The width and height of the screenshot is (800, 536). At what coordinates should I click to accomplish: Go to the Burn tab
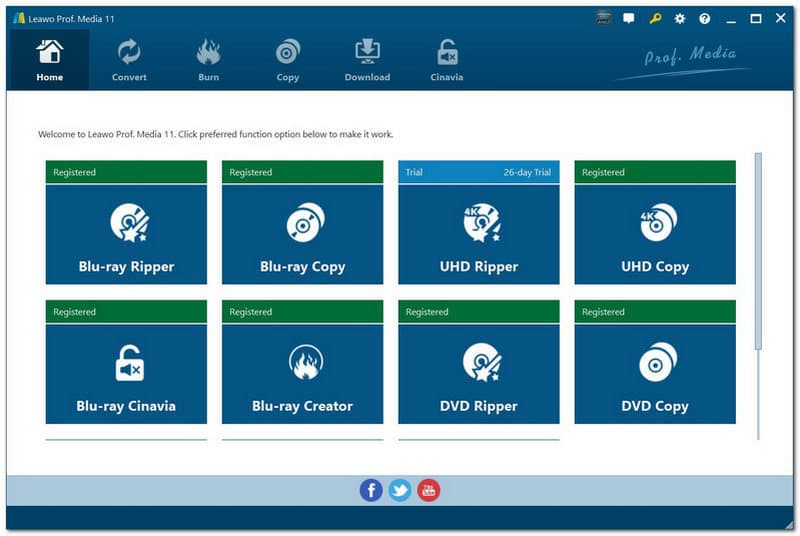208,60
